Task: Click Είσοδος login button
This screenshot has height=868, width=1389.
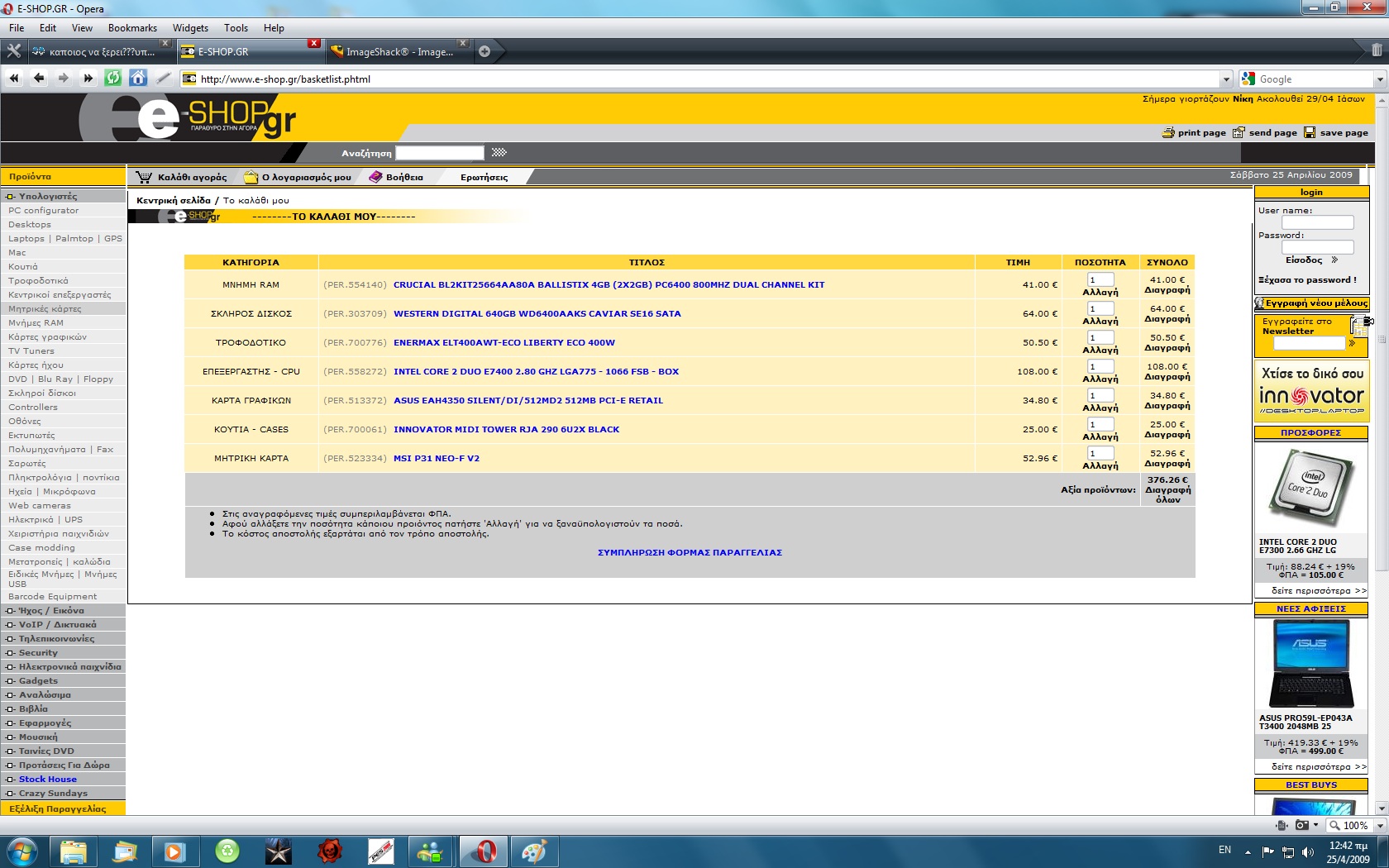Action: coord(1304,260)
